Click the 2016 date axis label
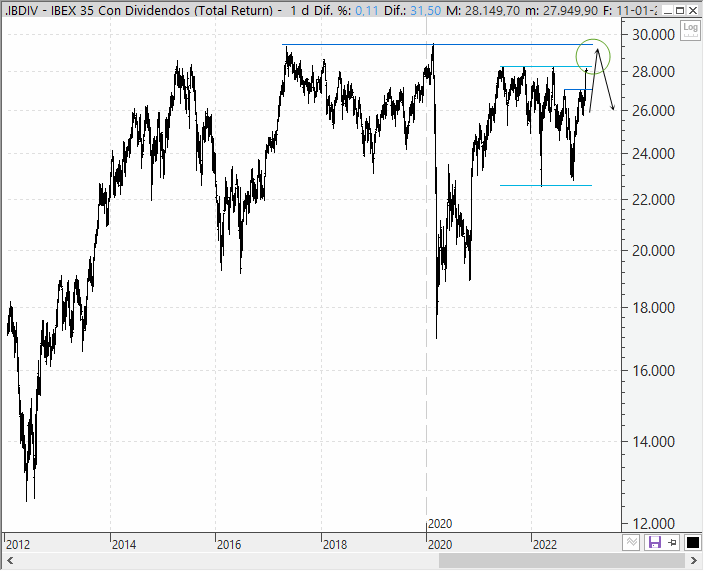 [229, 545]
